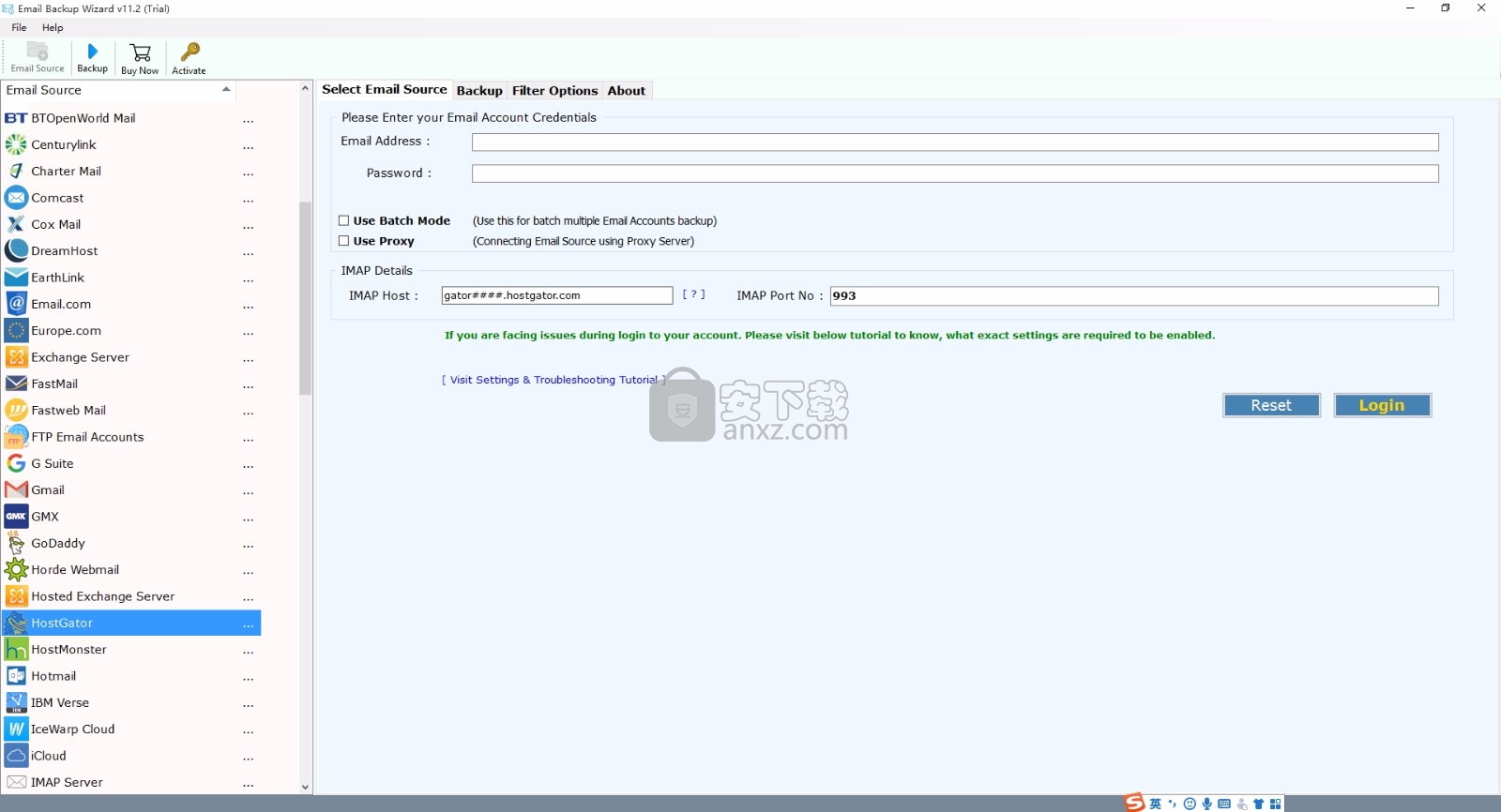Open options dots for Gmail
The width and height of the screenshot is (1501, 812).
point(248,492)
